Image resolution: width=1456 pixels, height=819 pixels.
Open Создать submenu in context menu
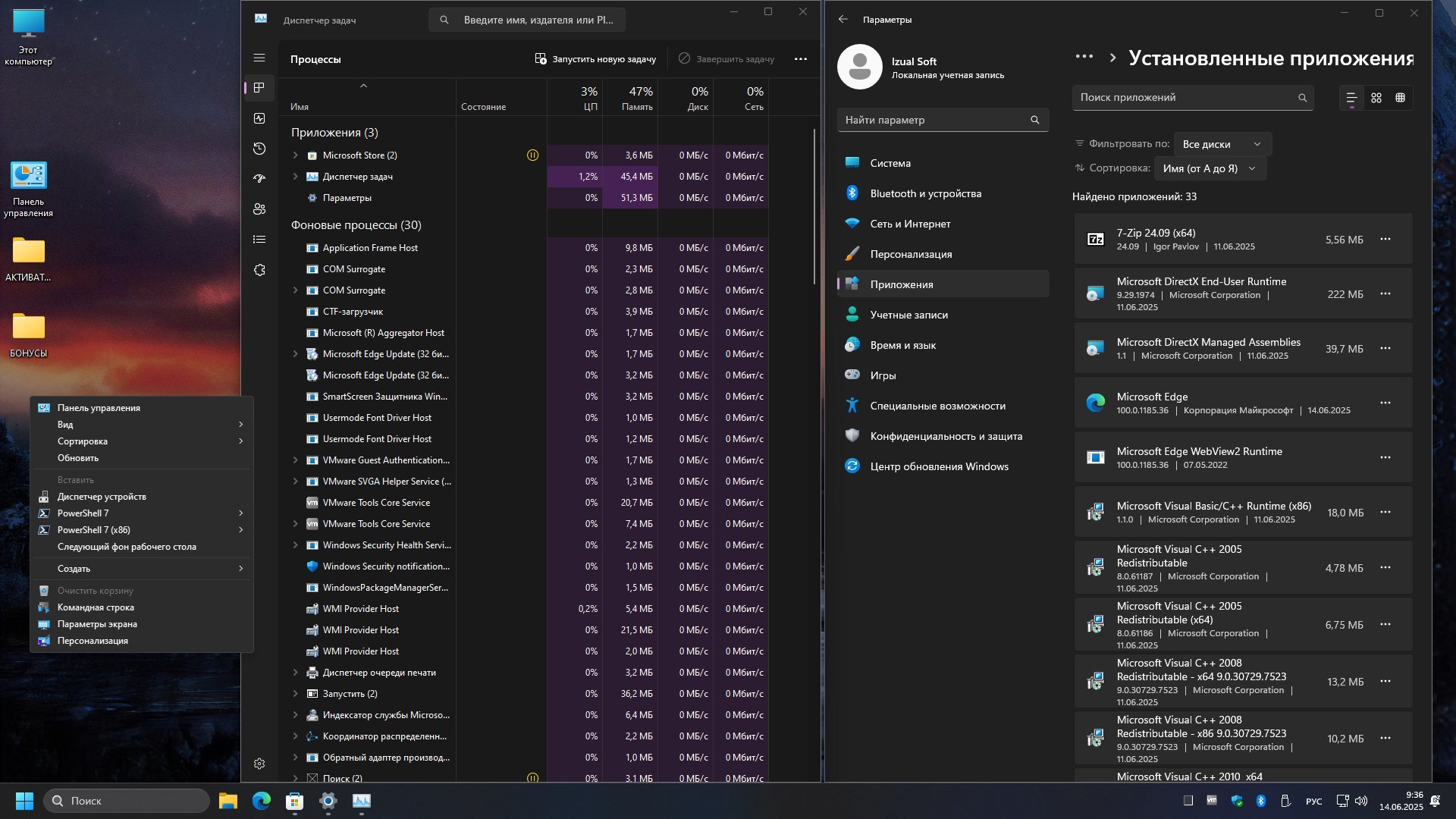pos(142,569)
